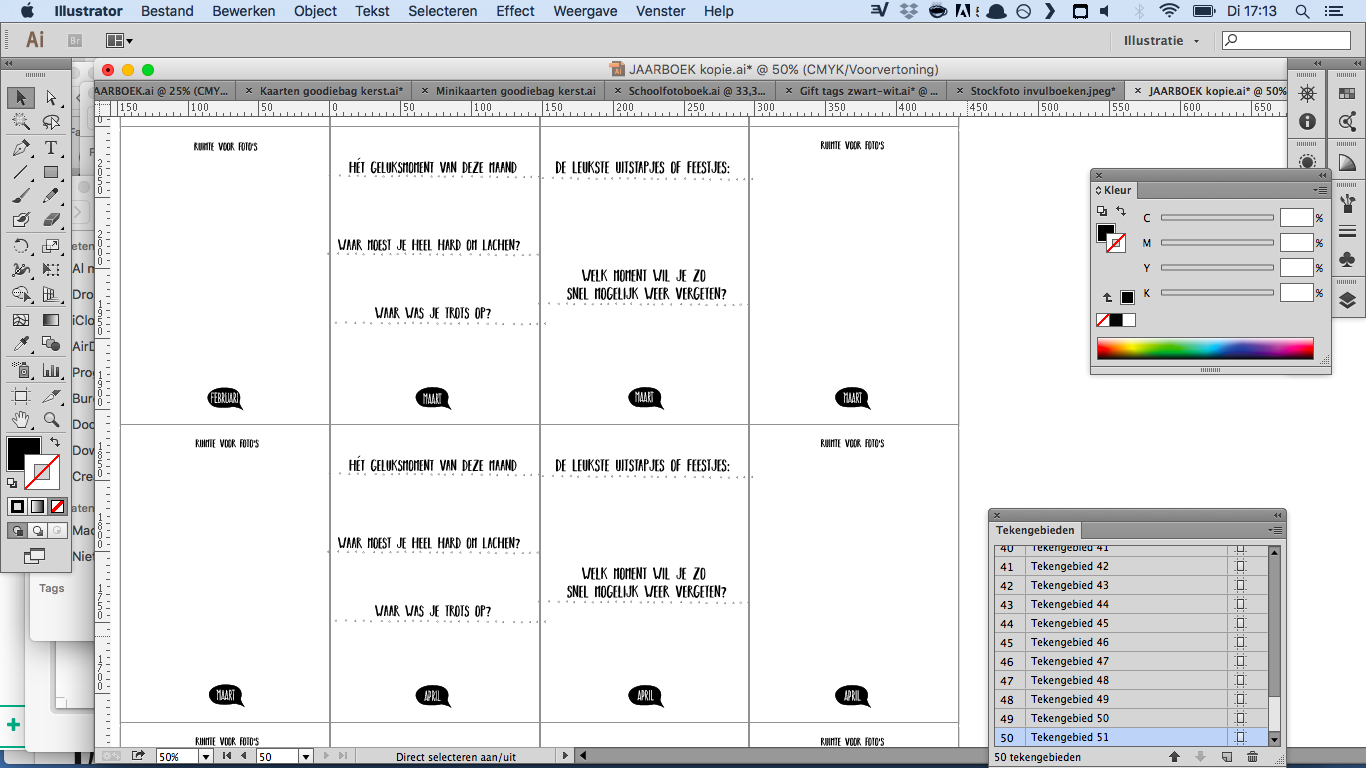Image resolution: width=1366 pixels, height=768 pixels.
Task: Select the Paintbrush tool
Action: [21, 196]
